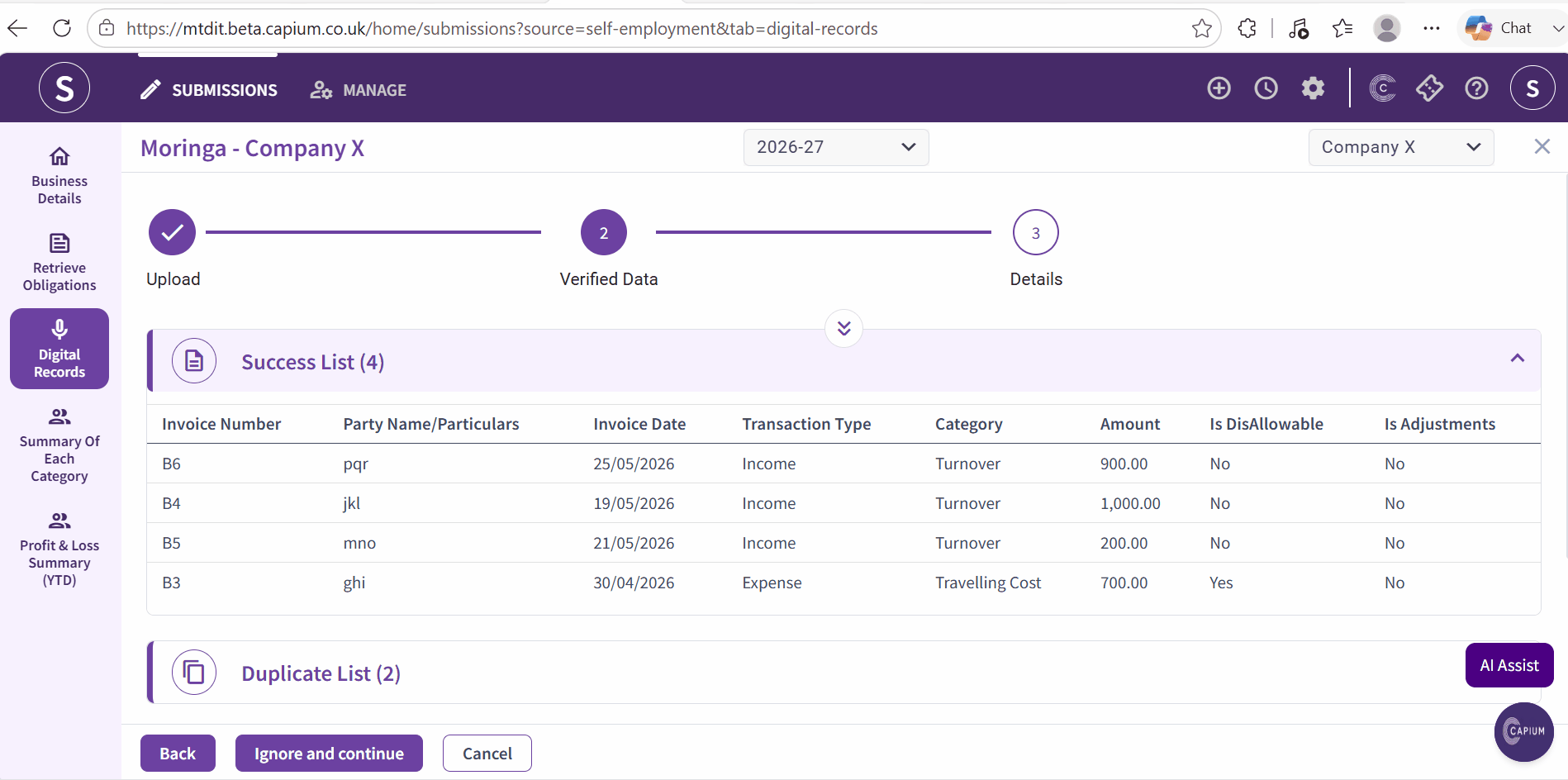Click party name pqr
Viewport: 1568px width, 780px height.
pos(356,464)
